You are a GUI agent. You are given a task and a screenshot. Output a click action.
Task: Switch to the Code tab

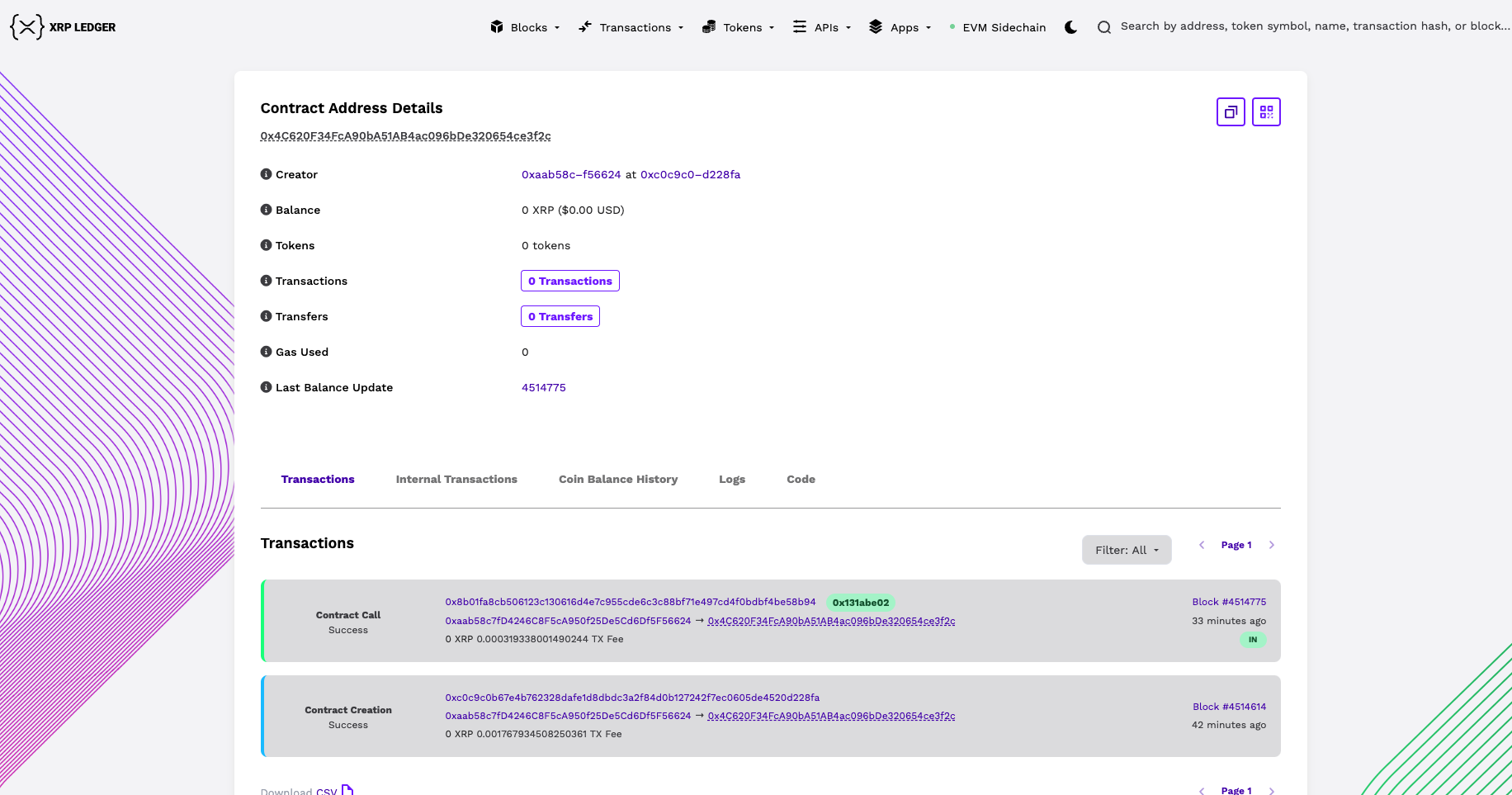coord(801,479)
